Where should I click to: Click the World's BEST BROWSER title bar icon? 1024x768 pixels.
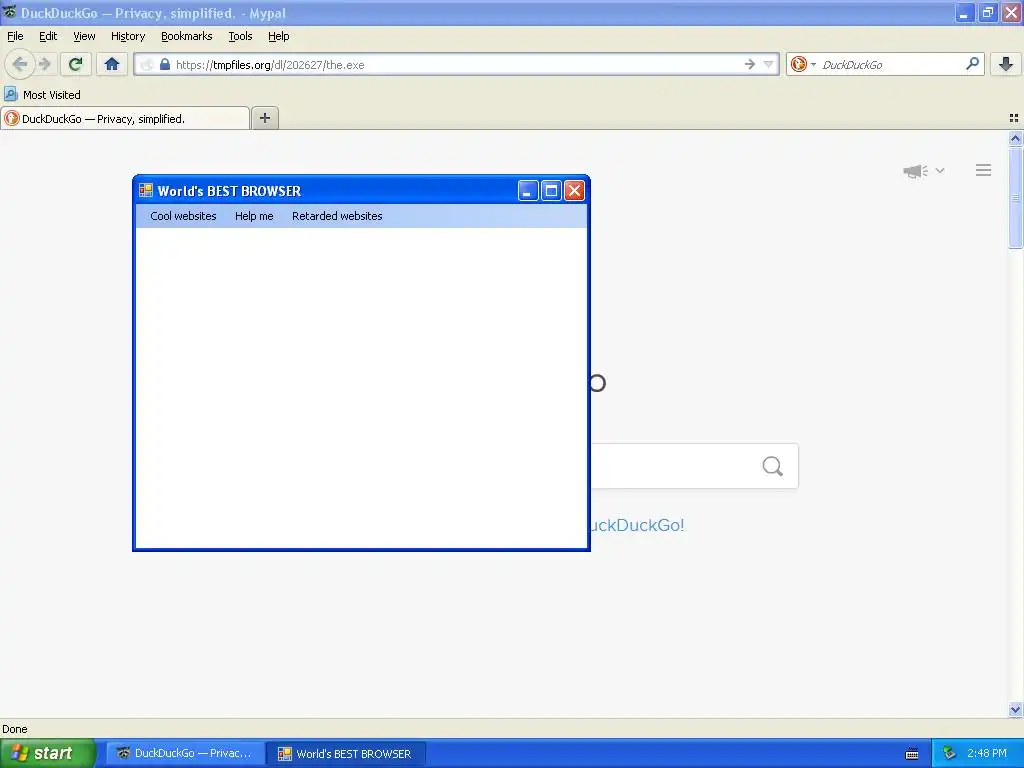146,191
